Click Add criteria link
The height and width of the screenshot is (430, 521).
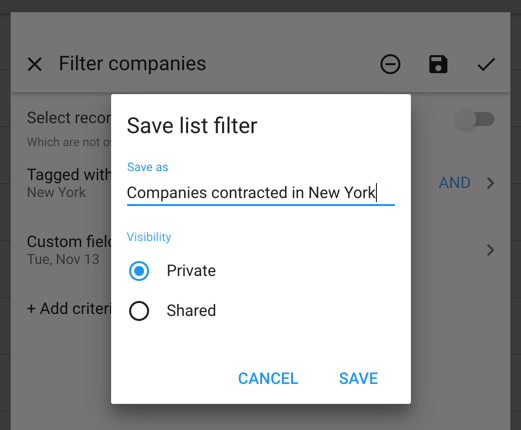[69, 309]
